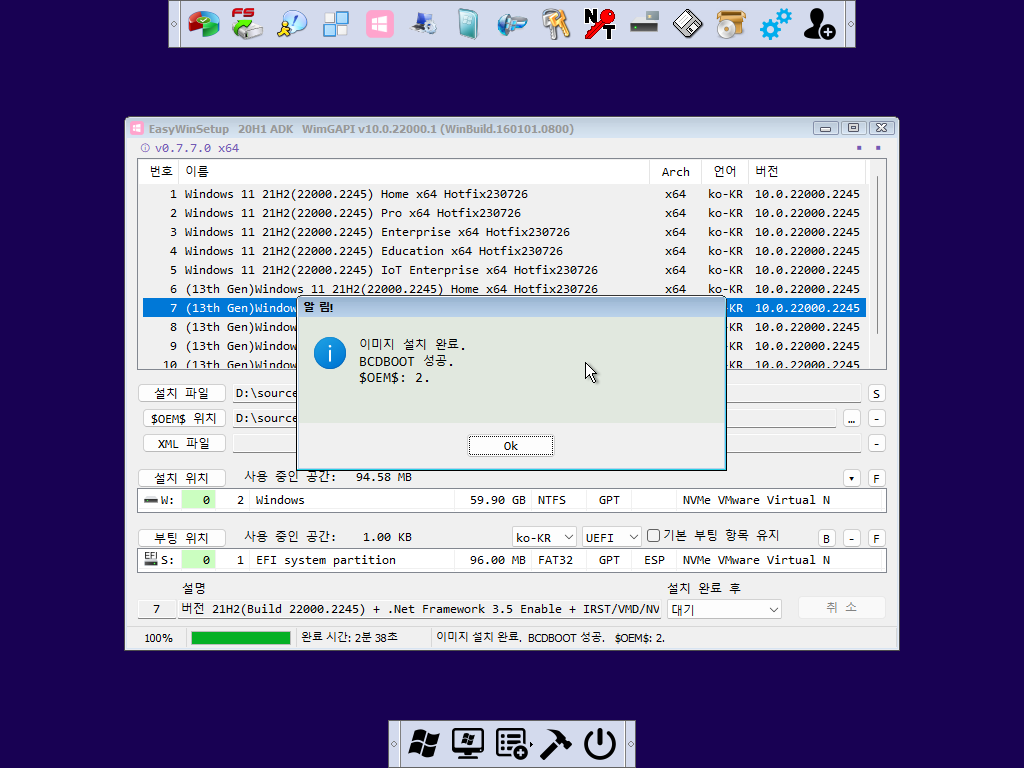Click the minus button on 부팅 위치 row
Image resolution: width=1024 pixels, height=768 pixels.
coord(852,539)
